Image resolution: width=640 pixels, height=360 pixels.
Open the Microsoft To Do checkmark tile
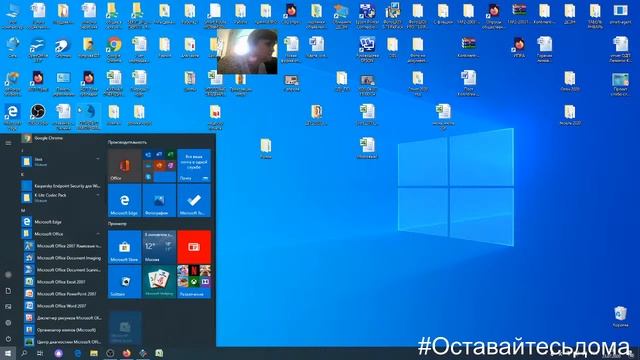(194, 200)
